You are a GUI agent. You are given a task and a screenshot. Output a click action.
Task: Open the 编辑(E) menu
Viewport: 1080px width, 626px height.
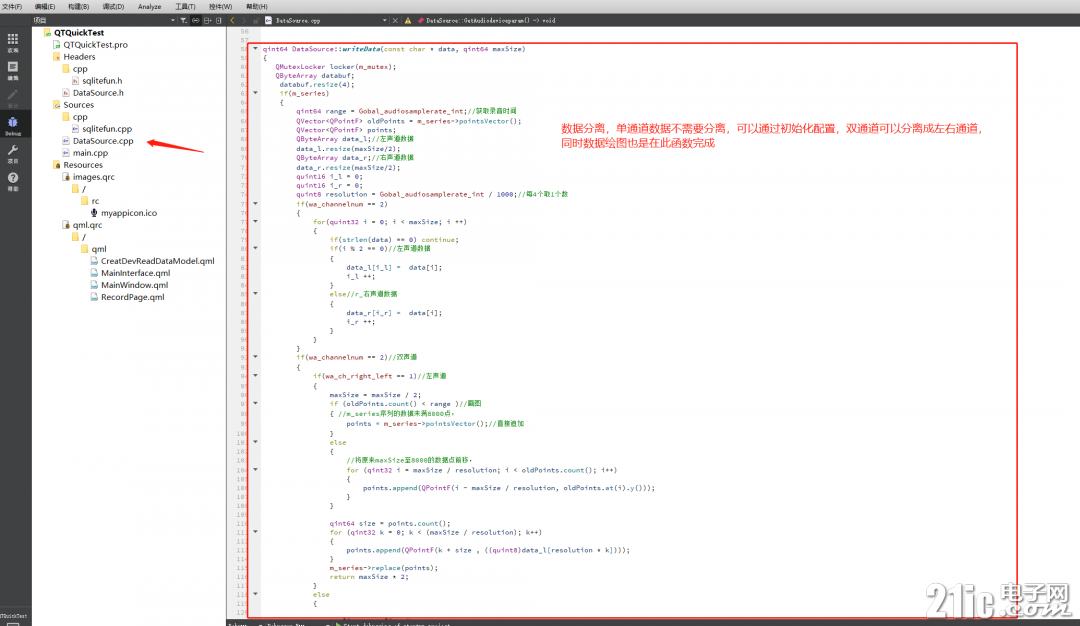45,6
